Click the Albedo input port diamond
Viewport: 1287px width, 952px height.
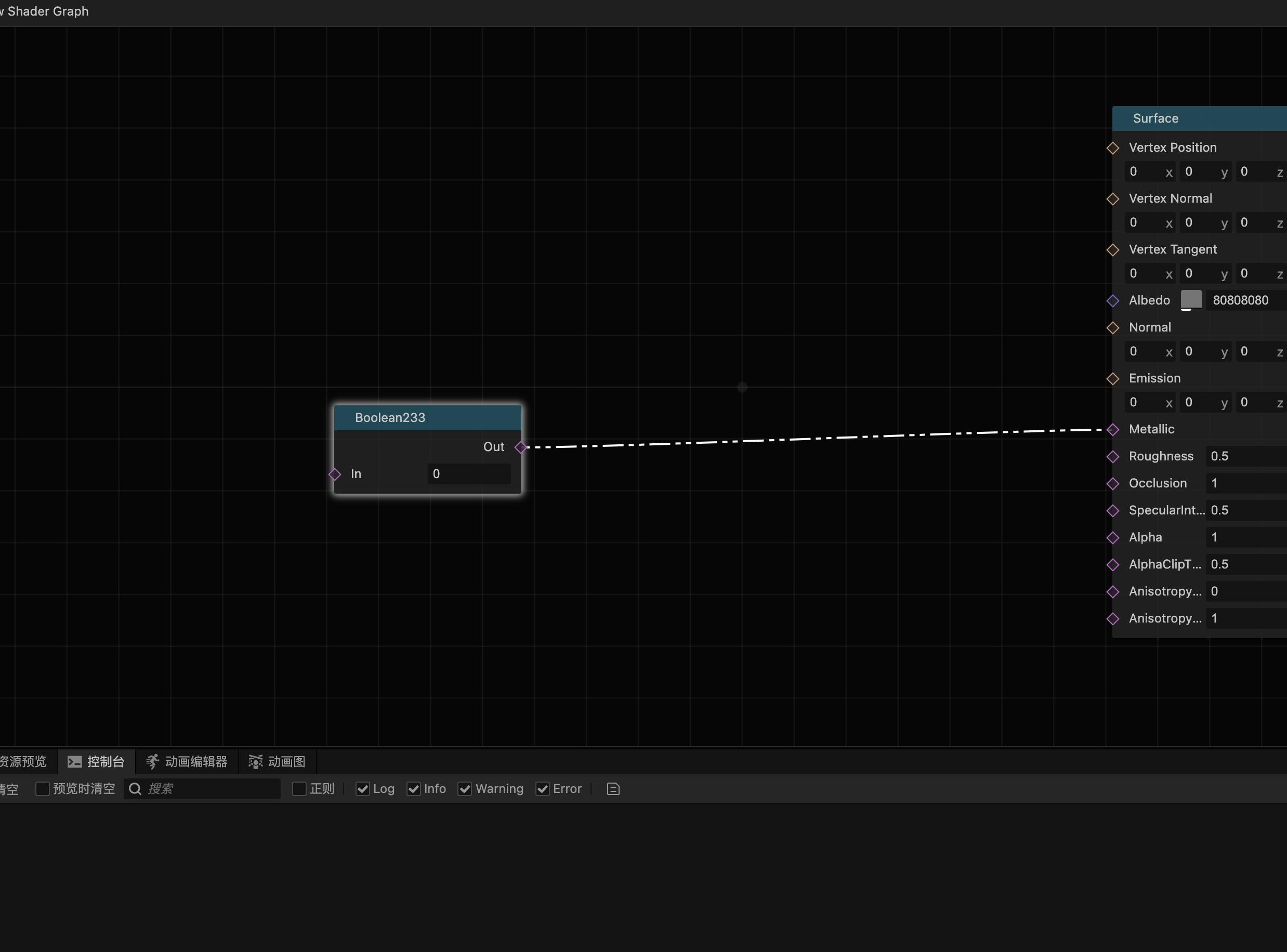pyautogui.click(x=1112, y=300)
